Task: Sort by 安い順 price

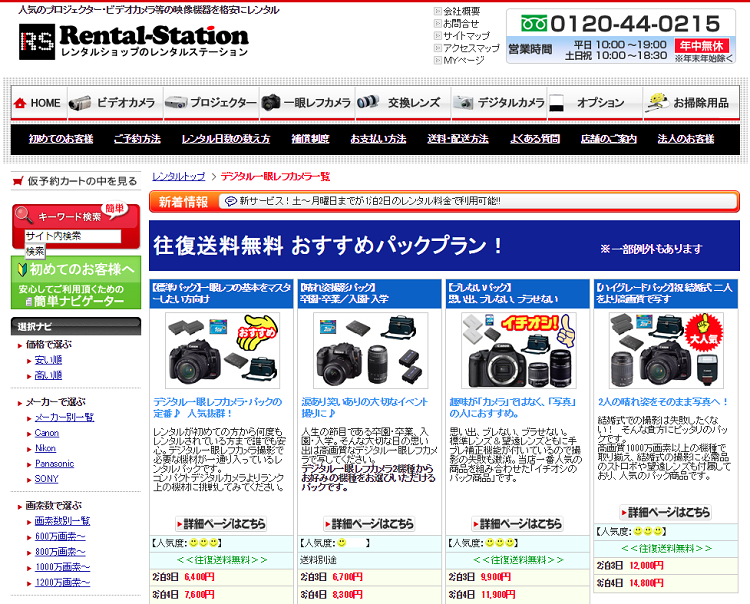Action: tap(48, 360)
